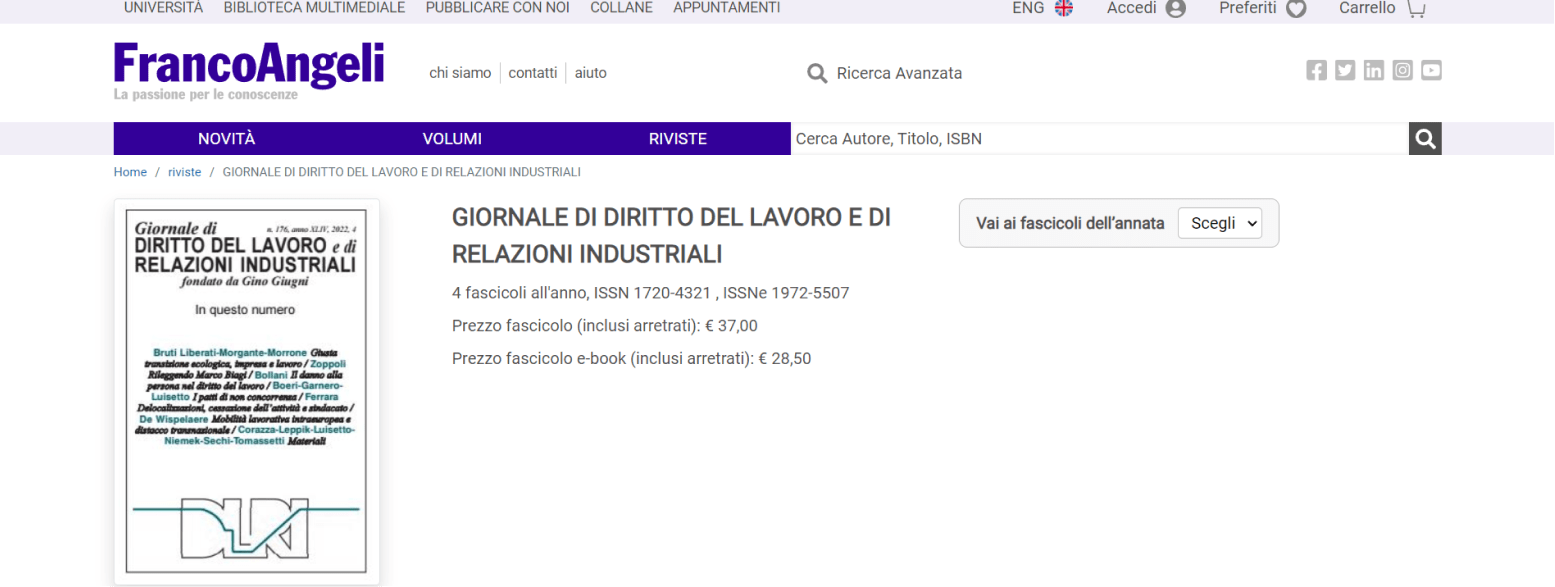Click the Home breadcrumb link

tap(130, 172)
